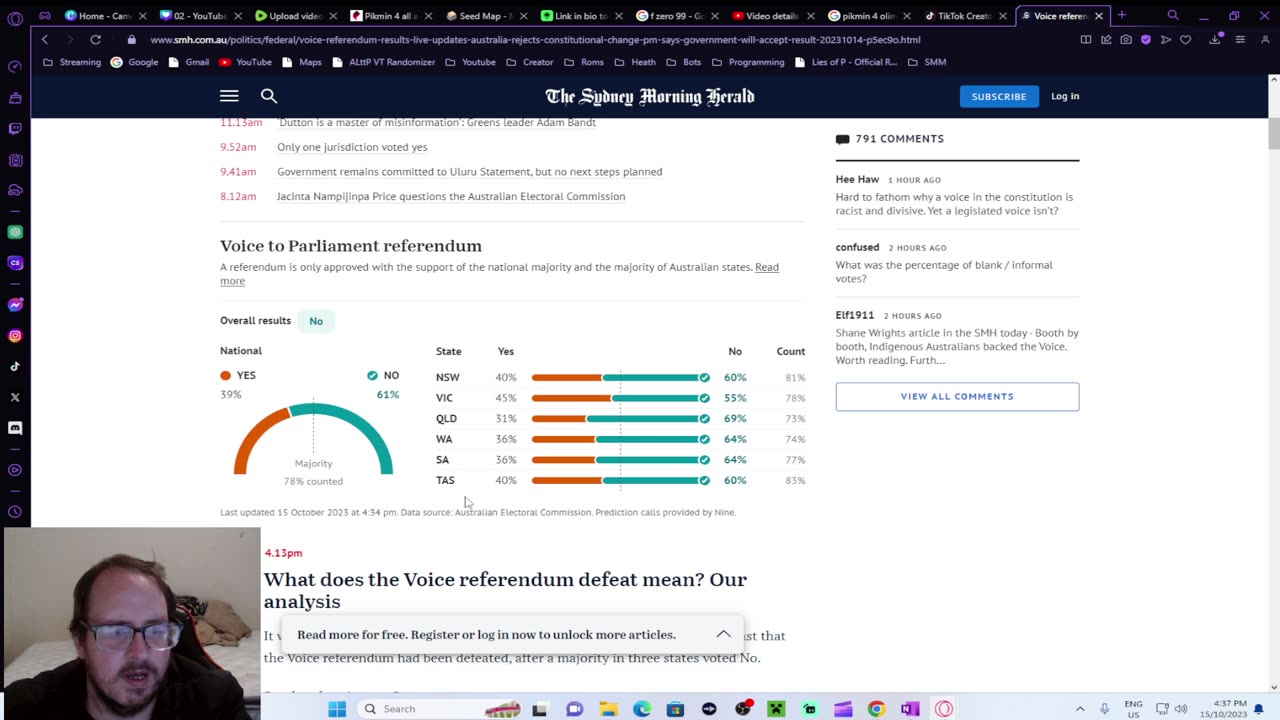Open Programming bookmarks folder

[748, 62]
